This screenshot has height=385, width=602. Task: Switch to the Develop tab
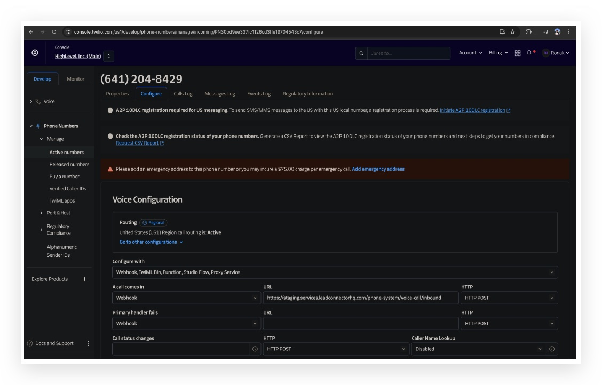(42, 79)
